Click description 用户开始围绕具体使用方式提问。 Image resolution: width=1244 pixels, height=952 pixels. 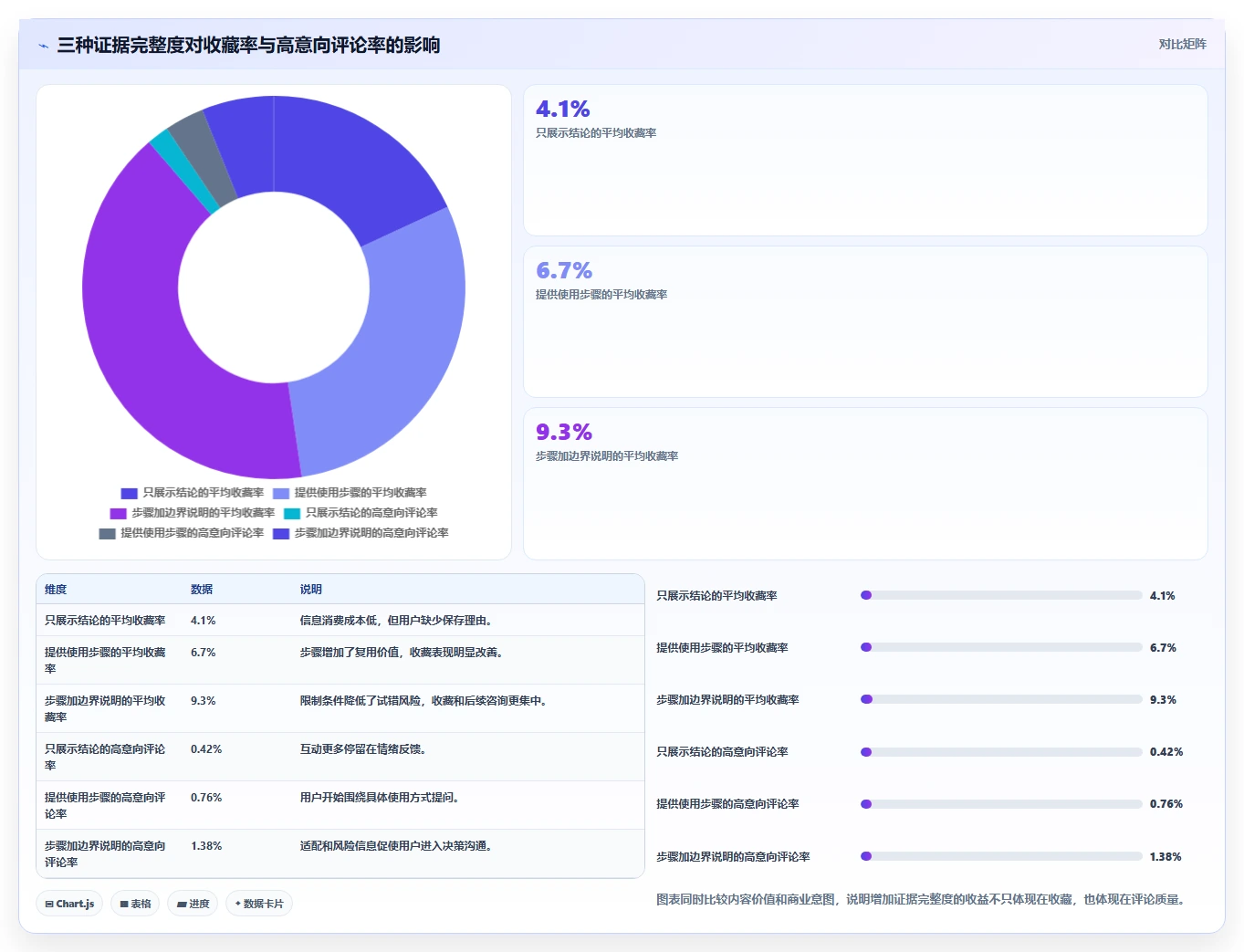(x=382, y=798)
